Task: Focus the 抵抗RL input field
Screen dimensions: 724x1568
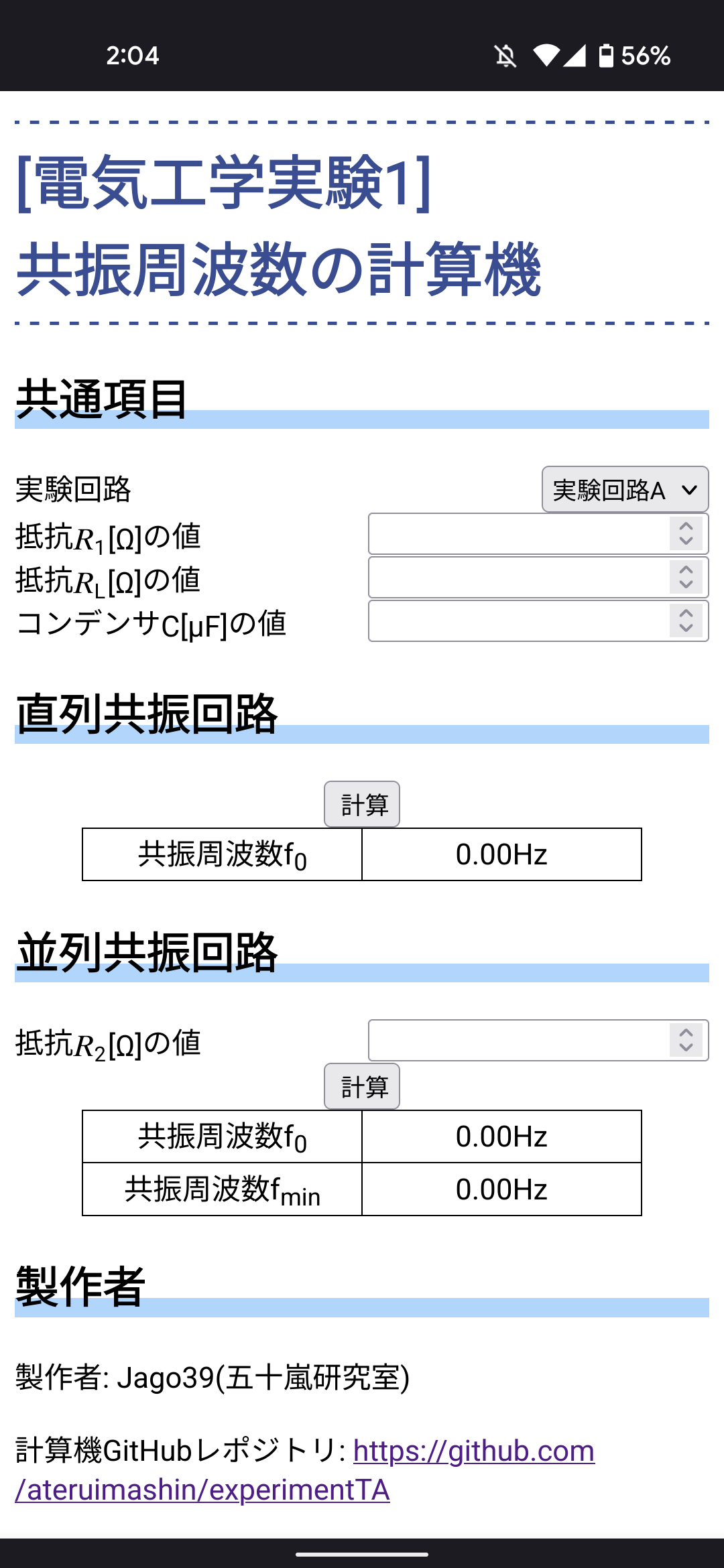Action: pos(518,578)
